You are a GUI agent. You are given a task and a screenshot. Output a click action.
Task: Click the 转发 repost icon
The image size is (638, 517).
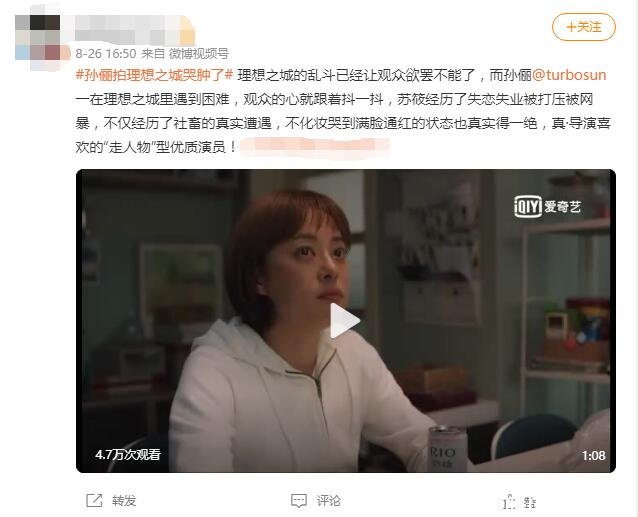click(x=94, y=500)
